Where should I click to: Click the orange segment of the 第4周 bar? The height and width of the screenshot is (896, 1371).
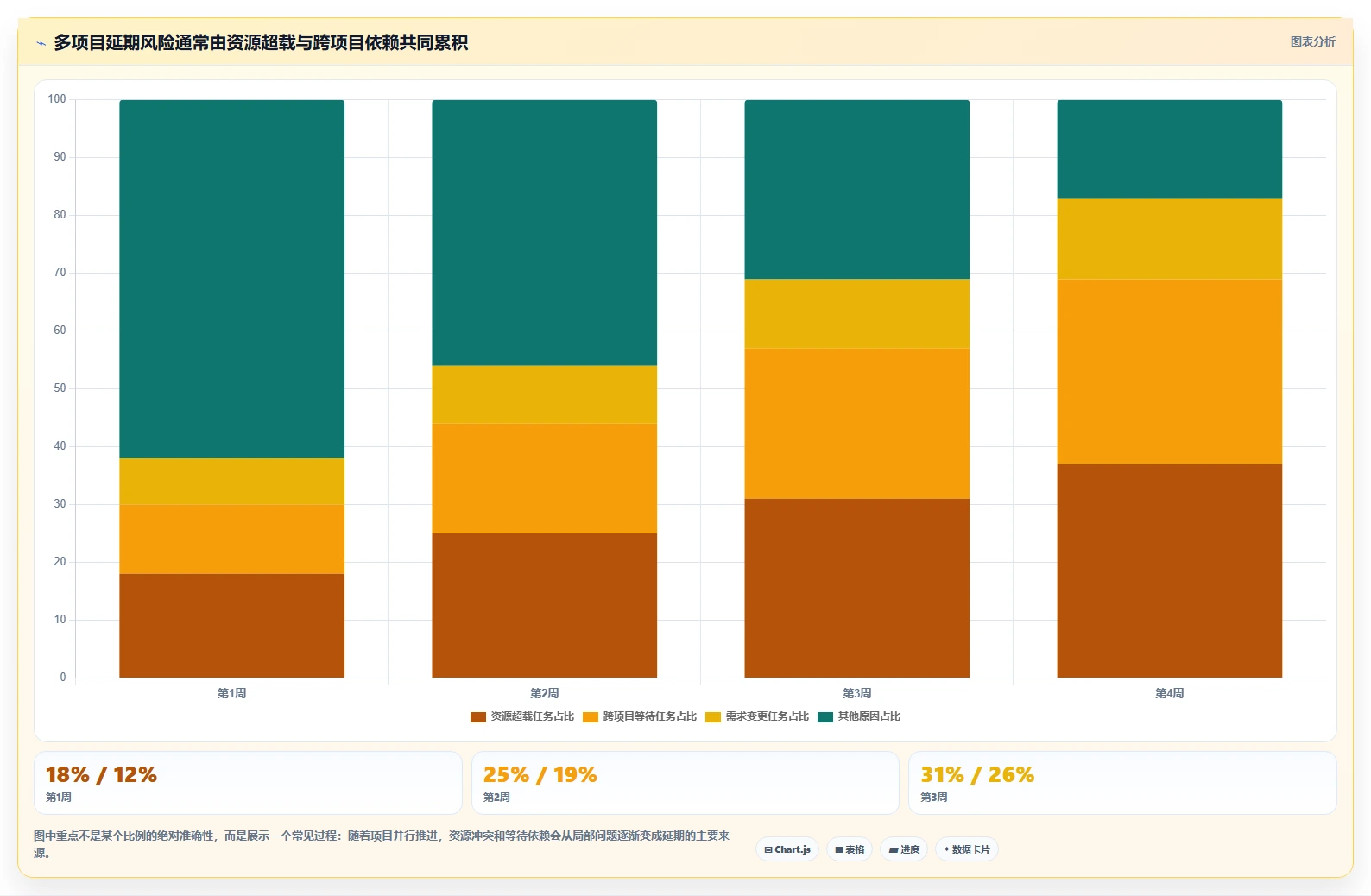click(x=1170, y=372)
